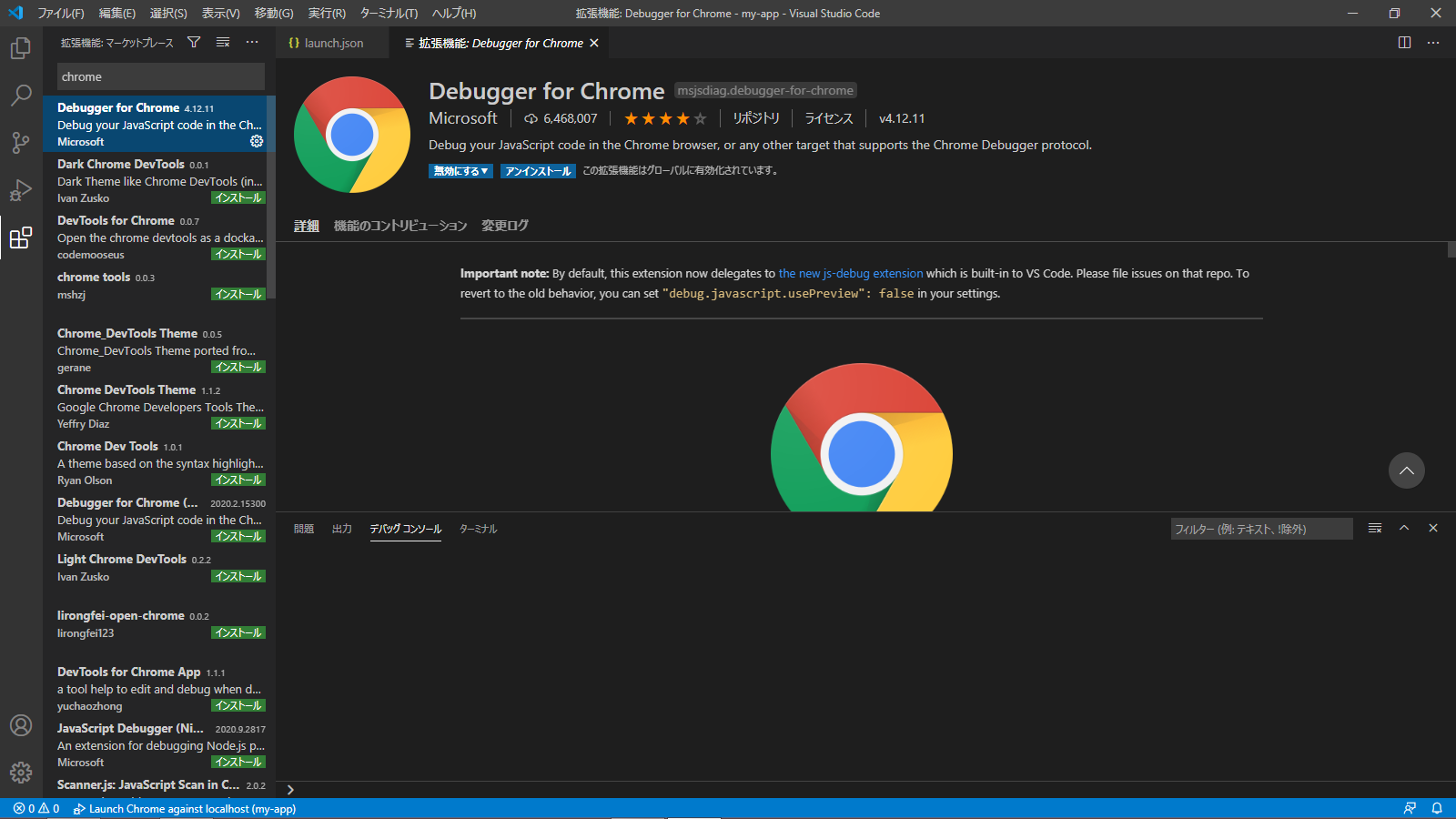Install the Light Chrome DevTools extension
The width and height of the screenshot is (1456, 819).
(238, 576)
